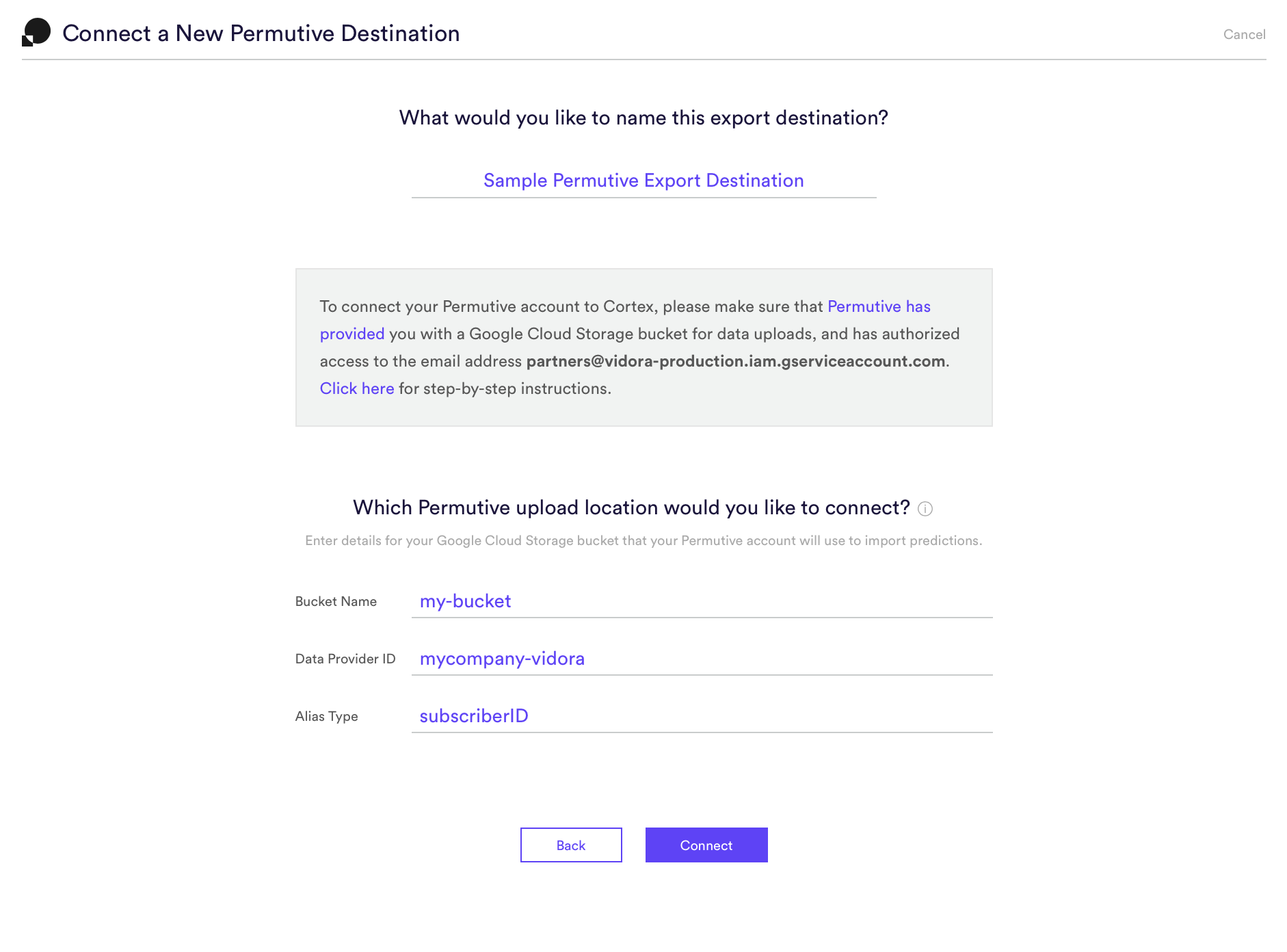Open the 'Permutive has provided' link

pyautogui.click(x=879, y=306)
